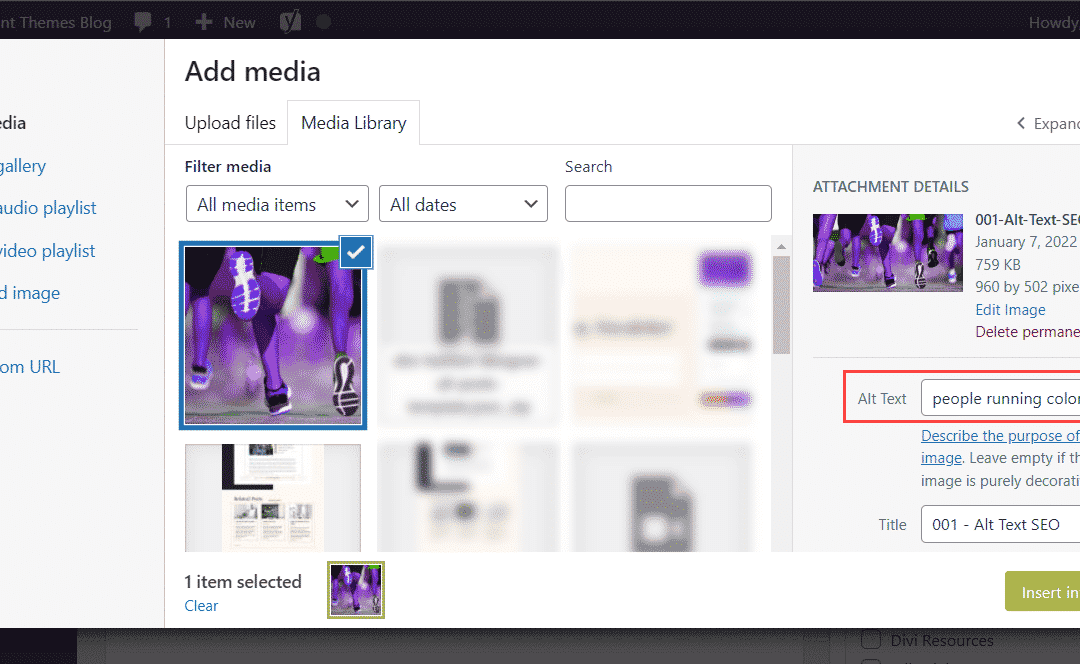Toggle the Divi Resources checkbox

tap(871, 640)
